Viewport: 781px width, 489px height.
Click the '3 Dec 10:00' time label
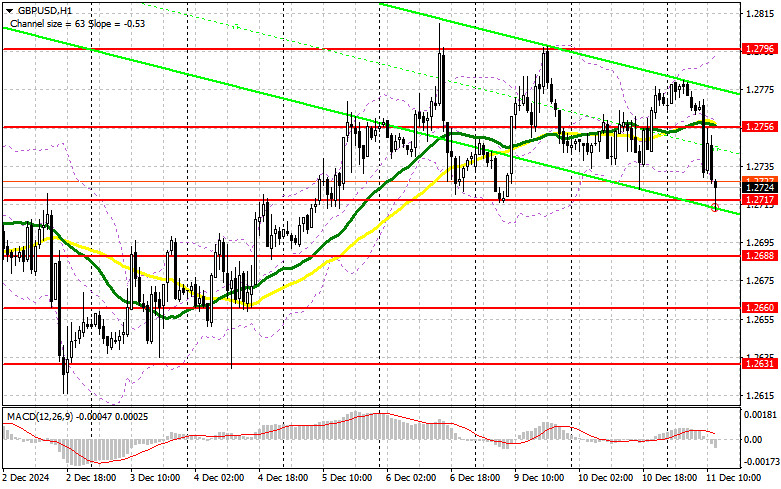[155, 478]
